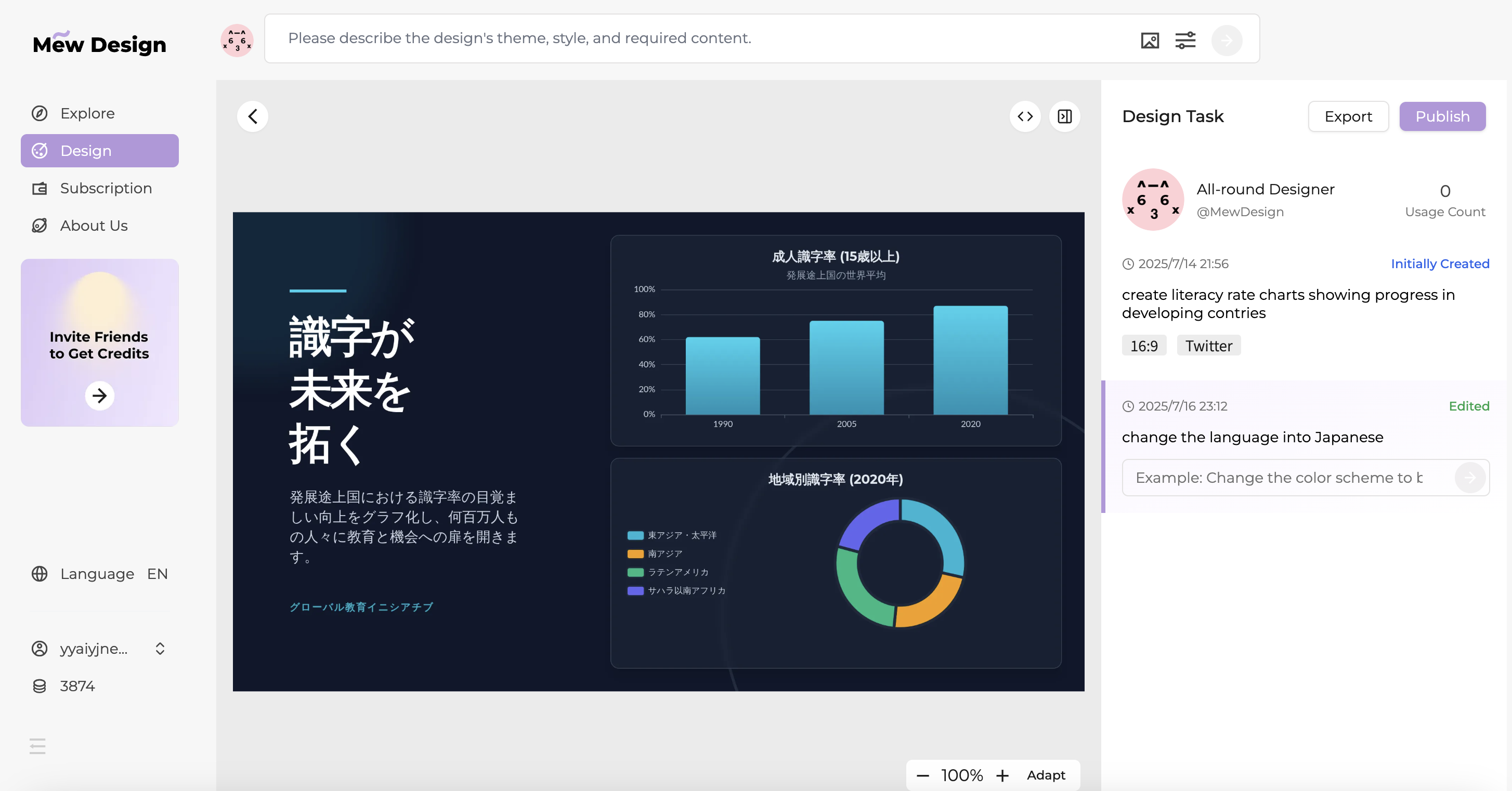
Task: Click the Mew Design logo
Action: tap(99, 44)
